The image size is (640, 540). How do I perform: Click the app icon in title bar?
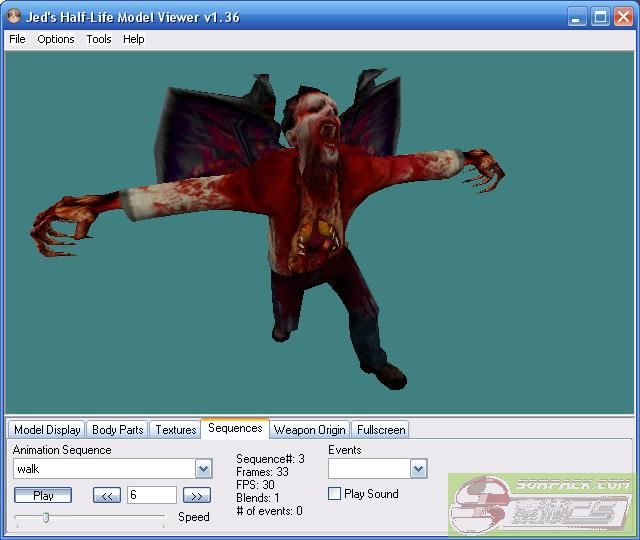14,17
